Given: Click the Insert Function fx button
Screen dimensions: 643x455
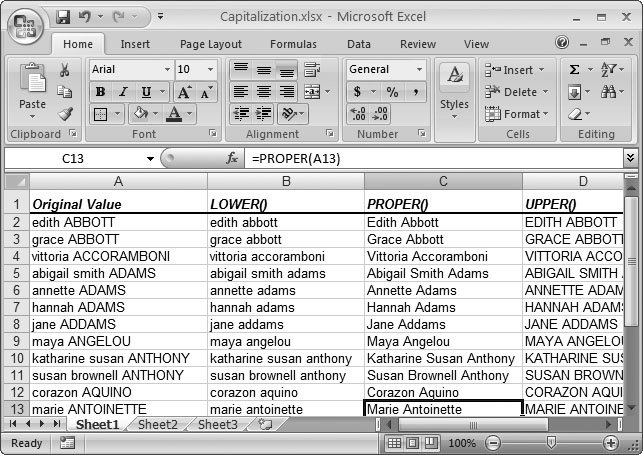Looking at the screenshot, I should click(x=232, y=158).
